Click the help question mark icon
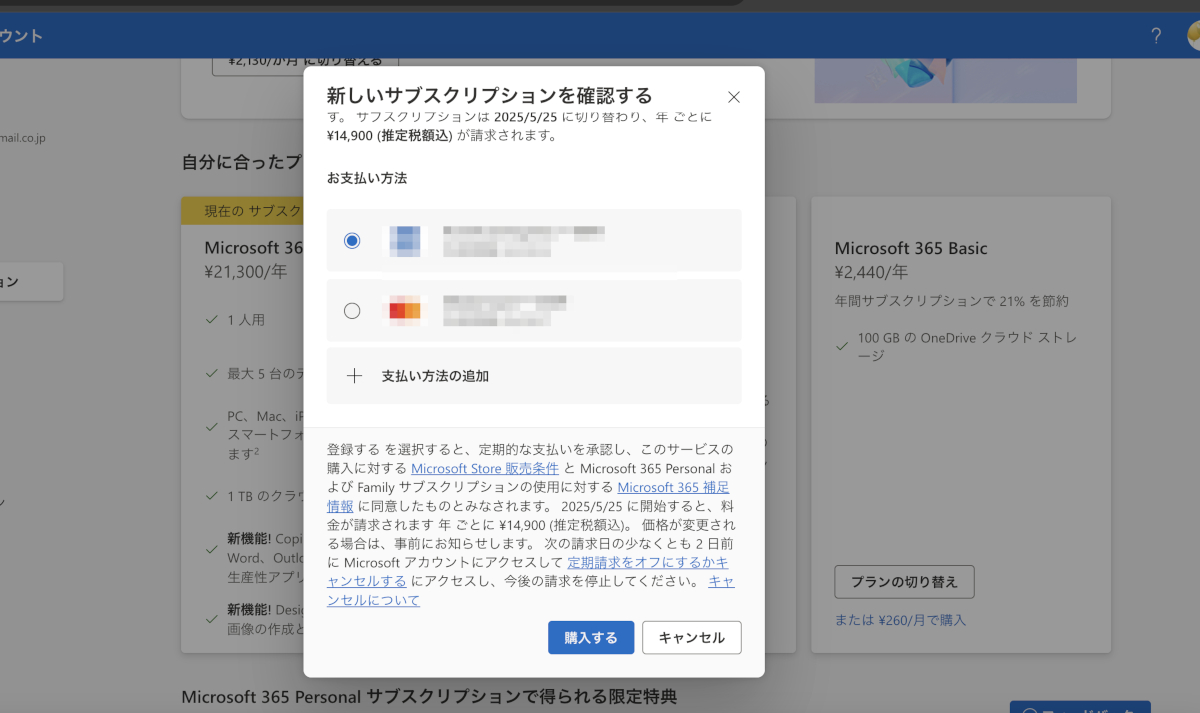1200x713 pixels. click(x=1156, y=35)
